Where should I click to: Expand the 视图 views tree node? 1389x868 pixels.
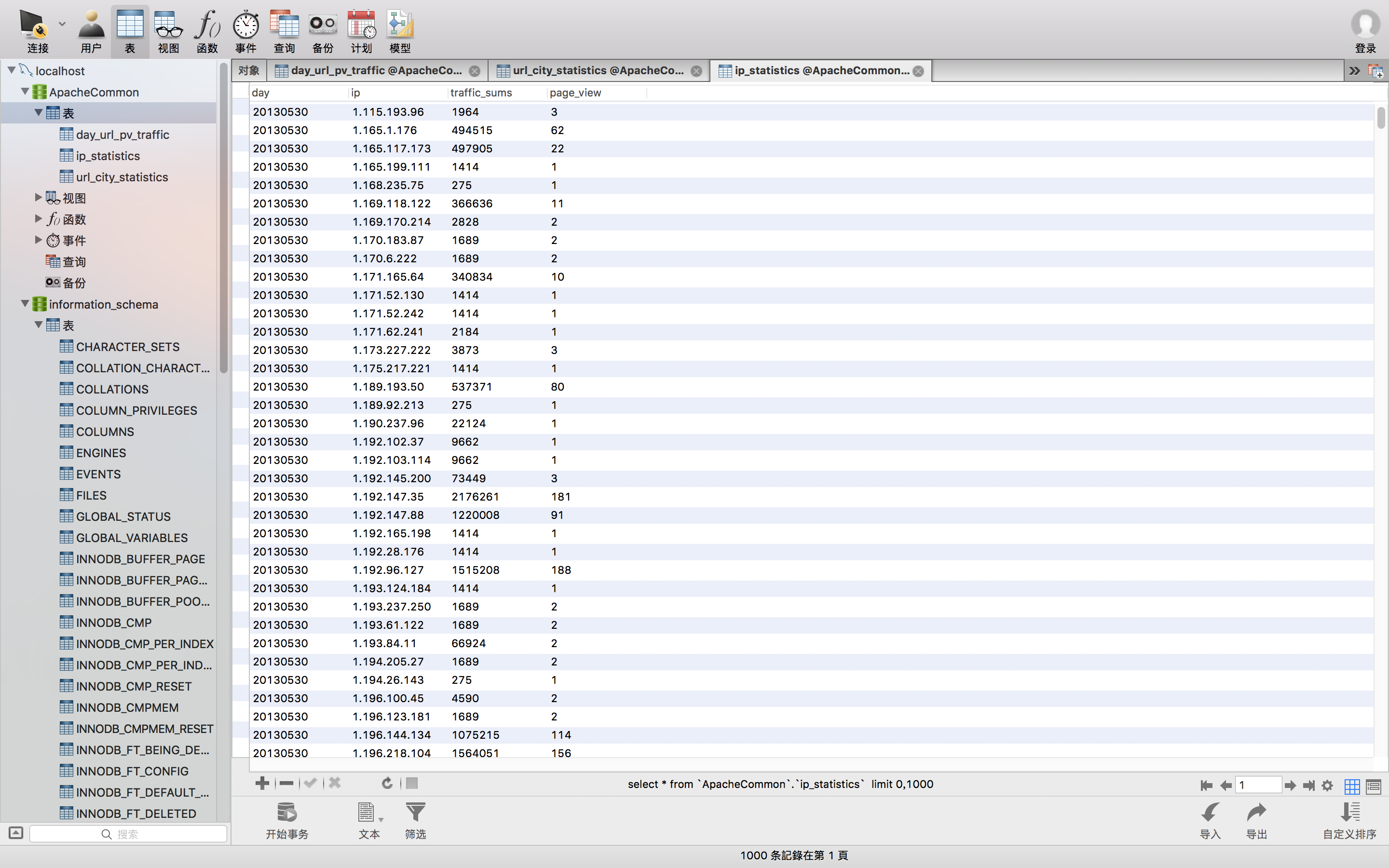pyautogui.click(x=38, y=198)
